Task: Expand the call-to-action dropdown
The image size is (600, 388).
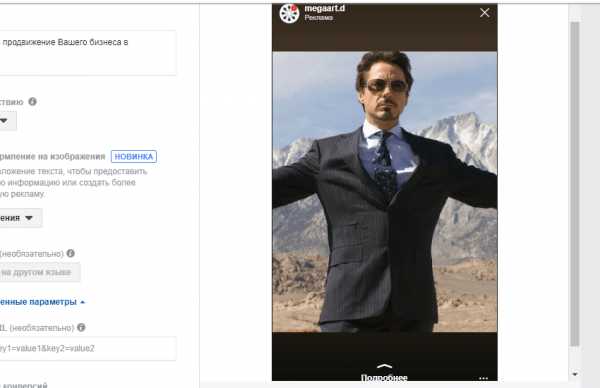Action: pyautogui.click(x=8, y=121)
